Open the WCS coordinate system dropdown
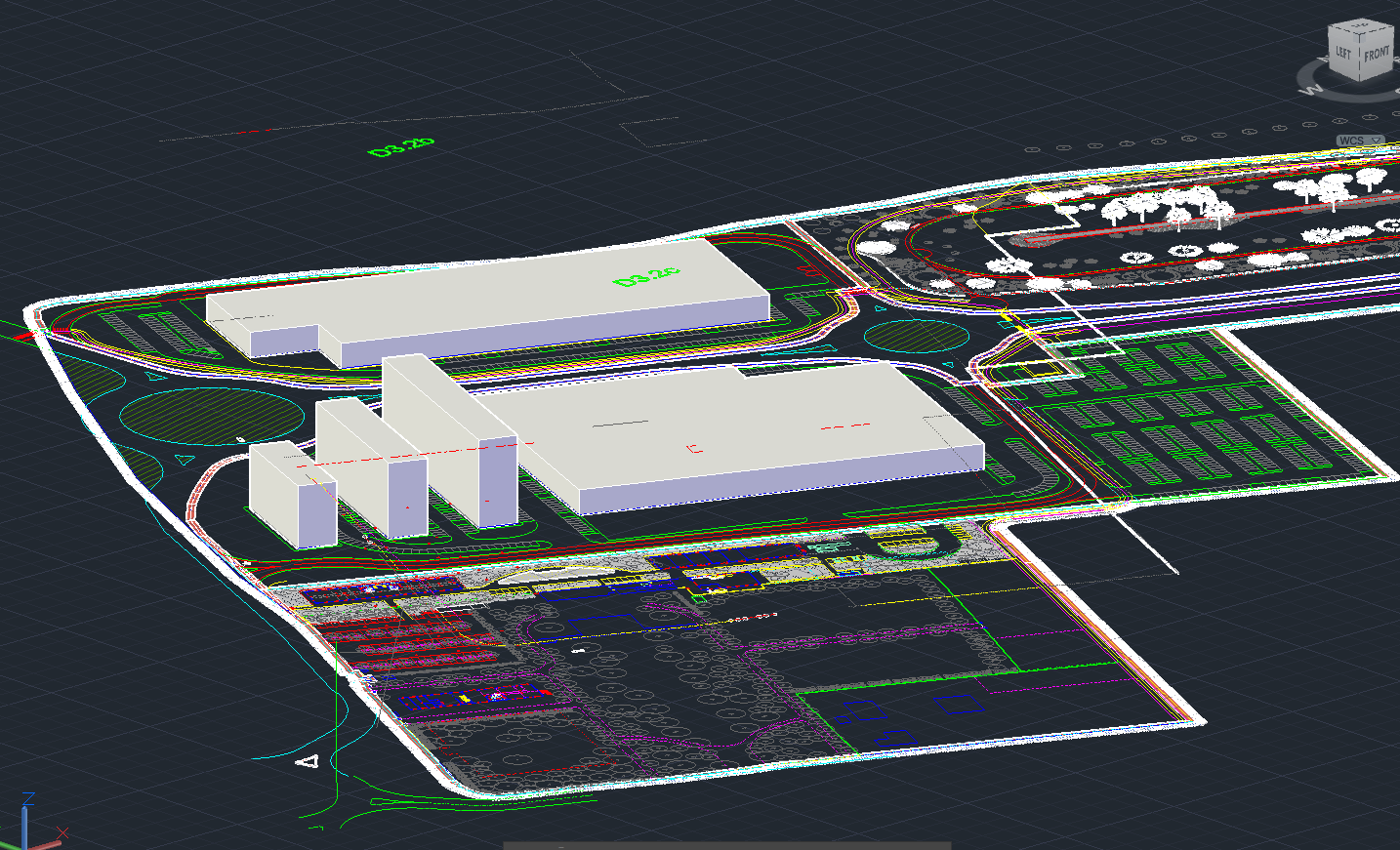This screenshot has height=850, width=1400. tap(1360, 142)
